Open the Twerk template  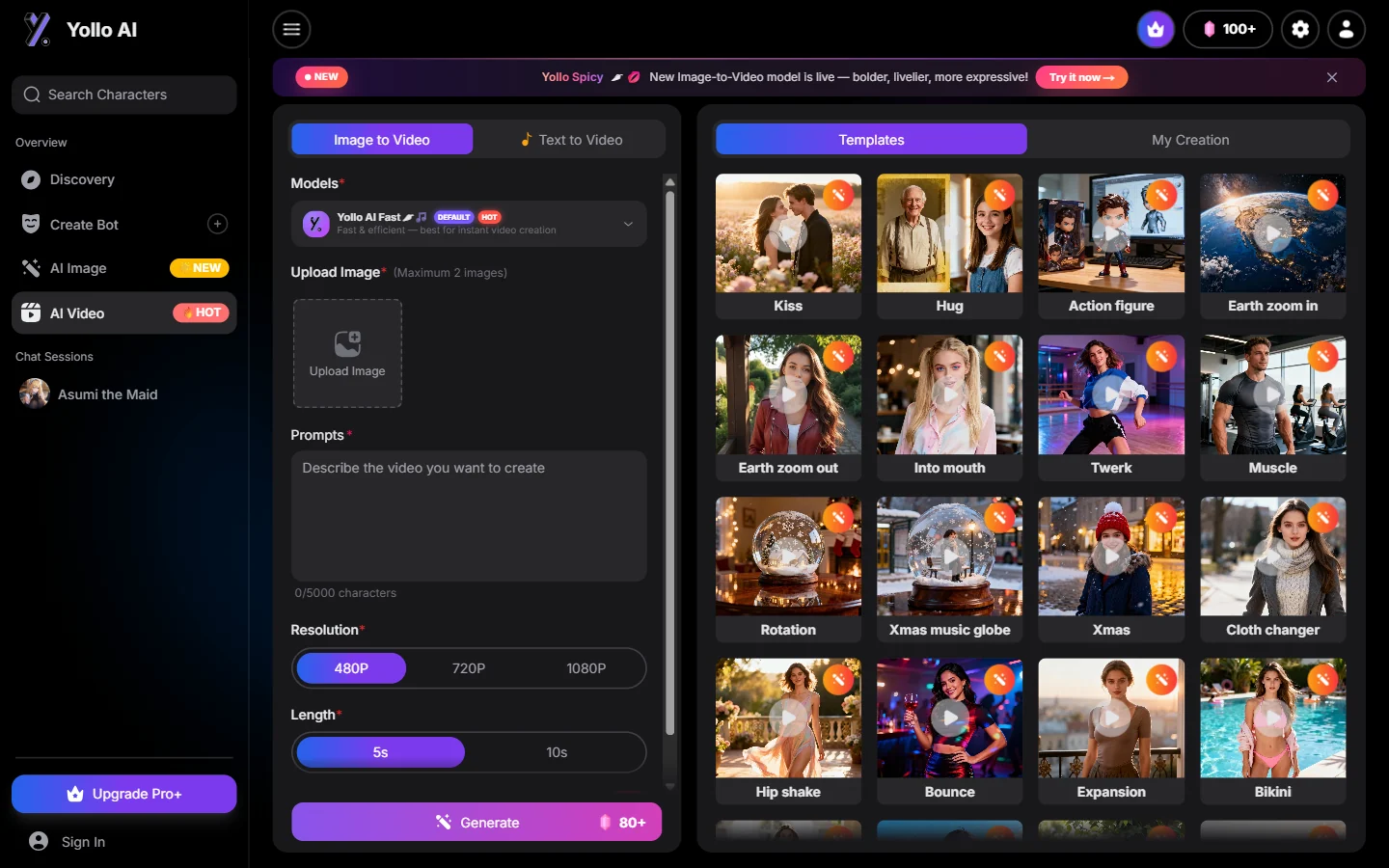click(x=1111, y=407)
